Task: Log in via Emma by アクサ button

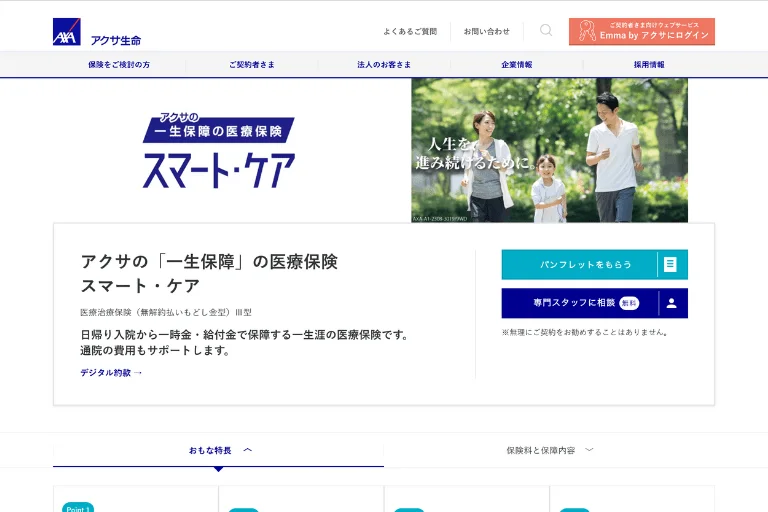Action: 642,31
